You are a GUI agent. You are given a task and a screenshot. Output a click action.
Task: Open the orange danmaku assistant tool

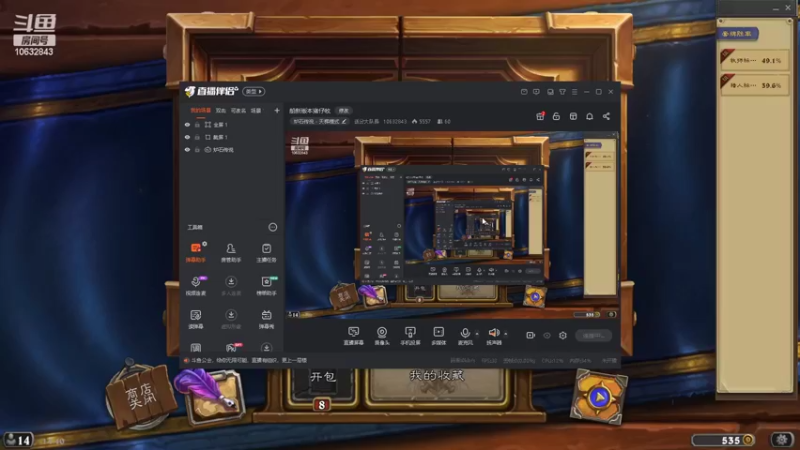point(195,252)
